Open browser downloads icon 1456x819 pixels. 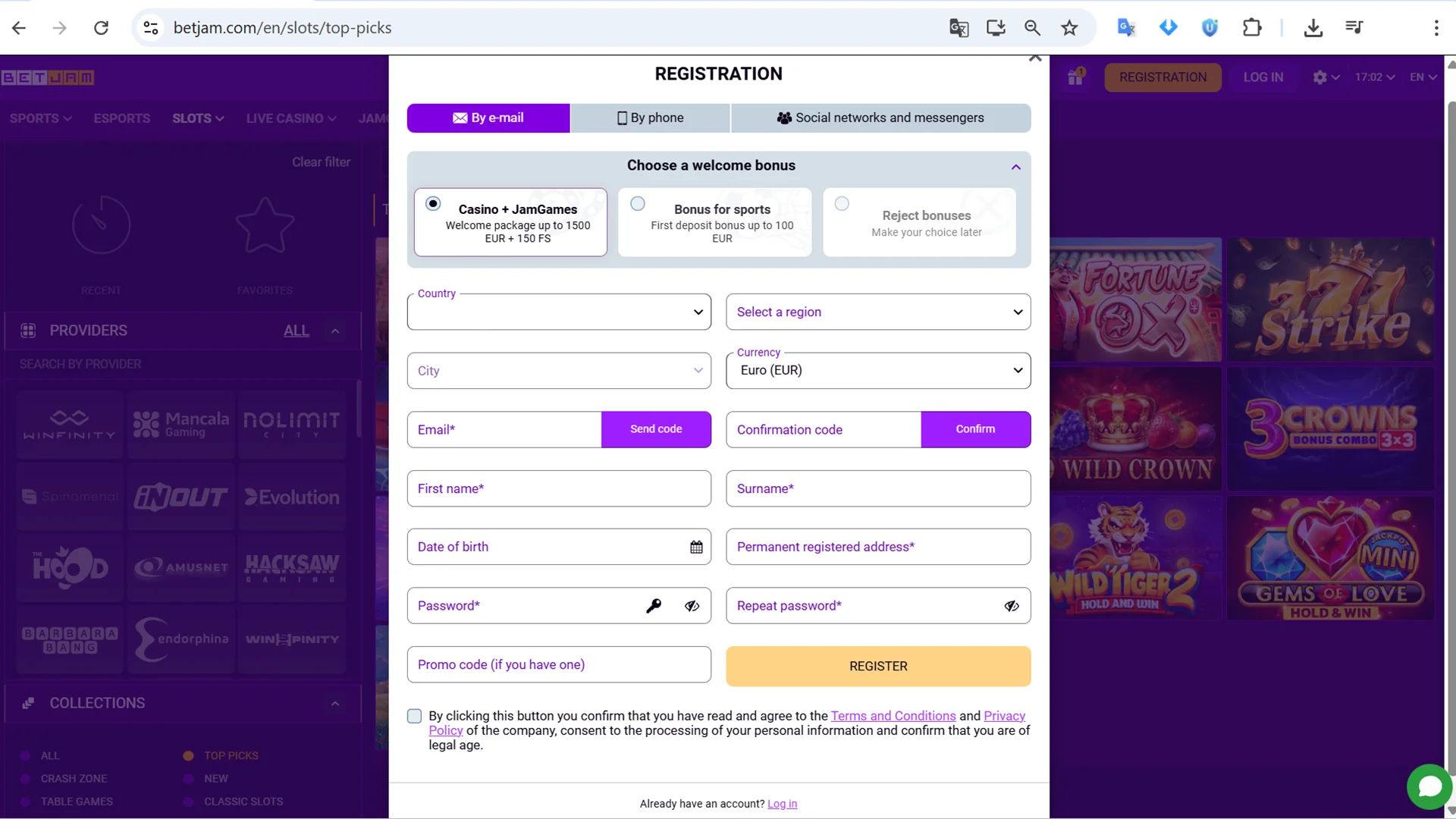pos(1313,28)
